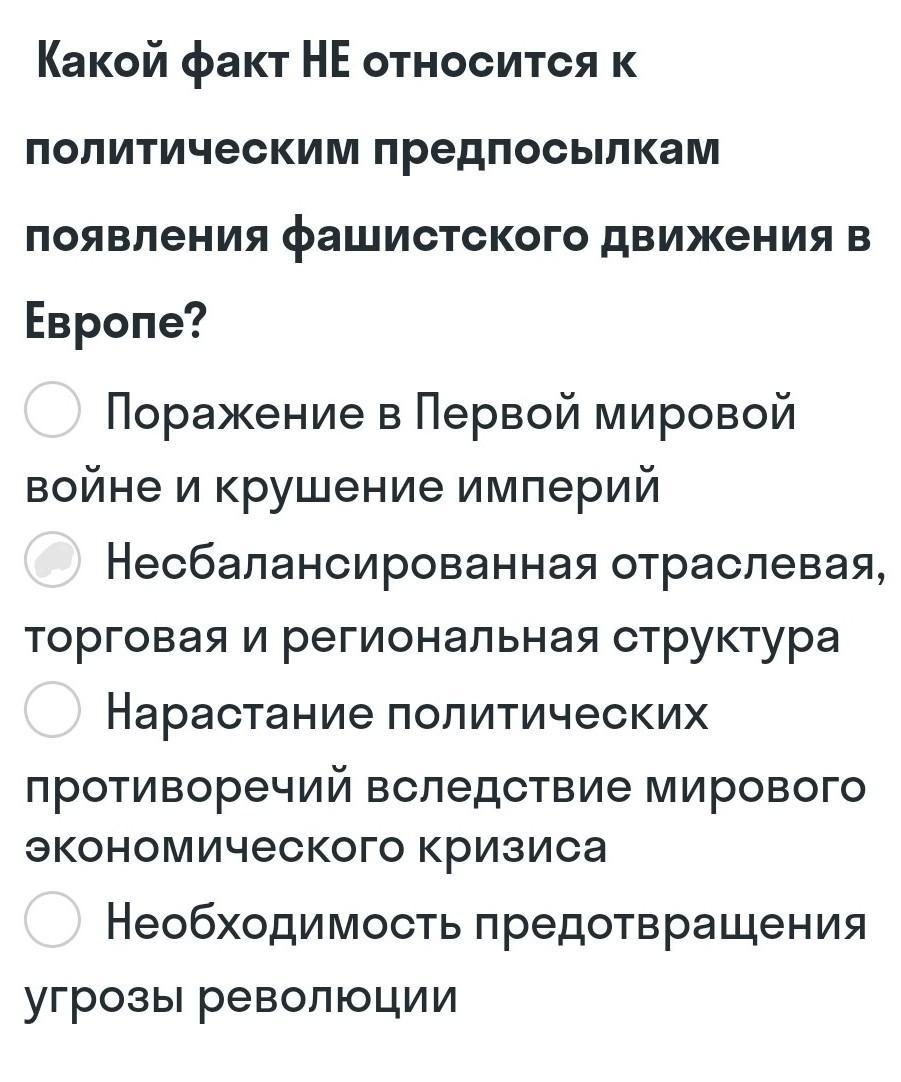The width and height of the screenshot is (901, 1082).
Task: Click the line противоречий вследствие мирового
Action: tap(445, 787)
